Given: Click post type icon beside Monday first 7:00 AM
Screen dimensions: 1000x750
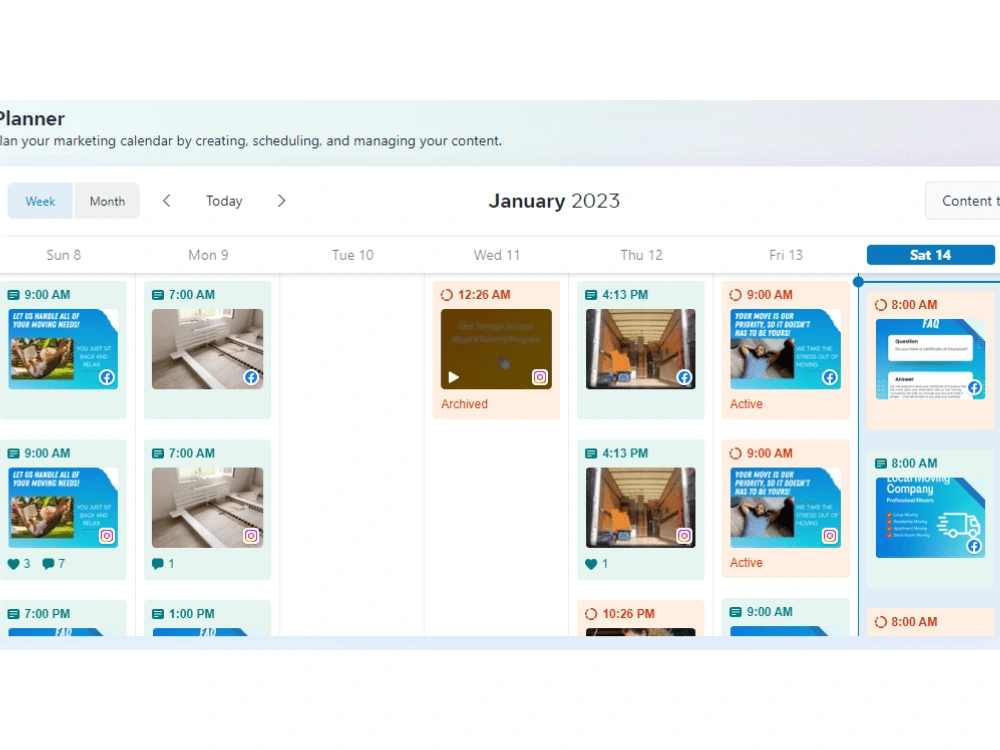Looking at the screenshot, I should (x=158, y=295).
